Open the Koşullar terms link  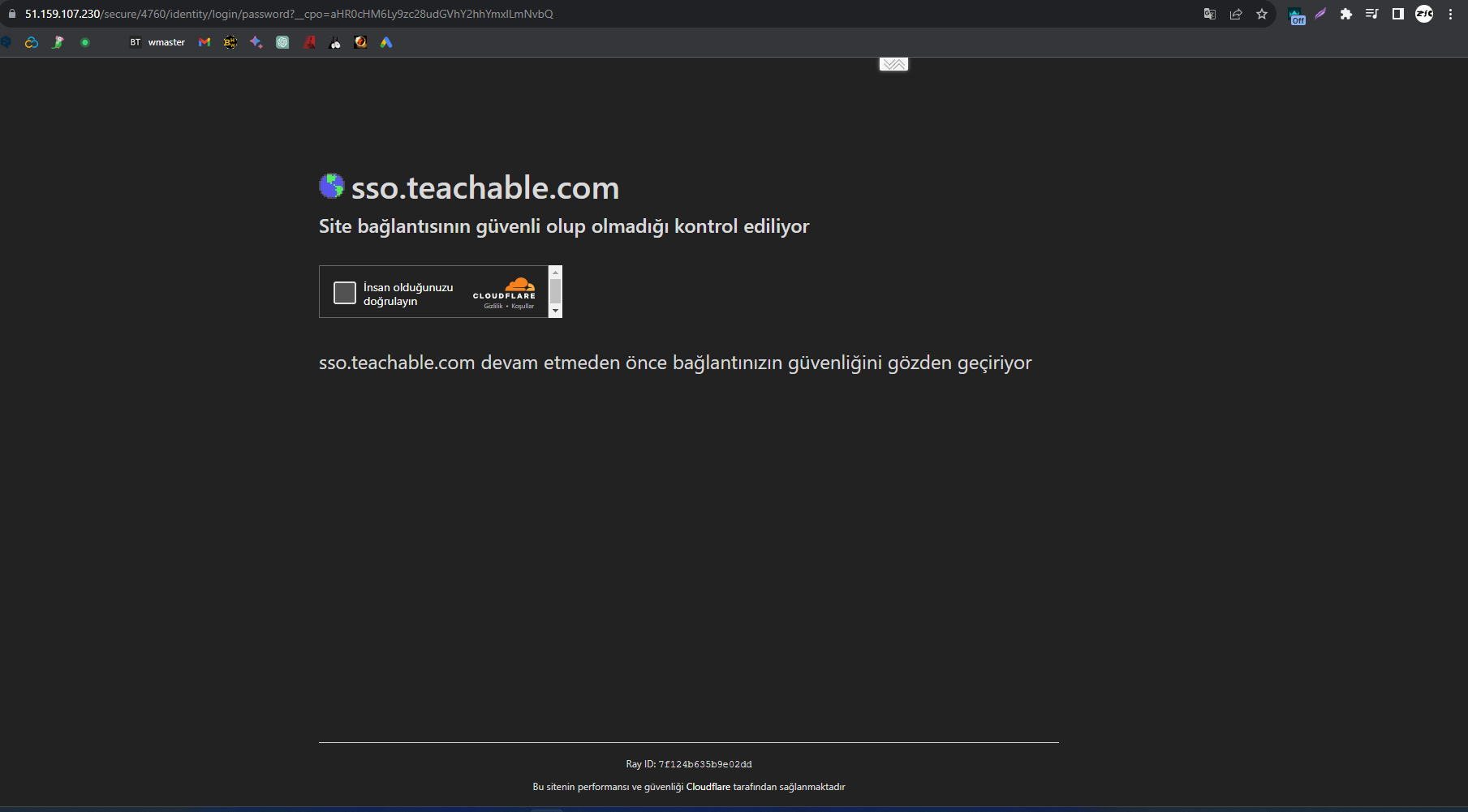(523, 306)
